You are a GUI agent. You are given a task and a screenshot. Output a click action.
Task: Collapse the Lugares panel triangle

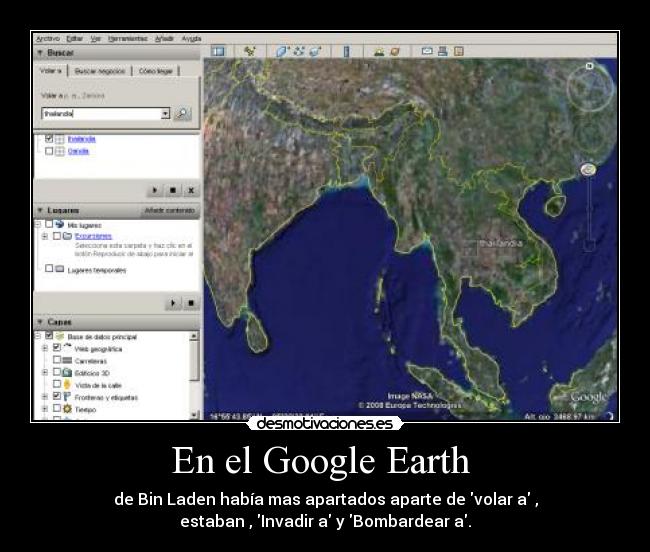click(x=40, y=211)
